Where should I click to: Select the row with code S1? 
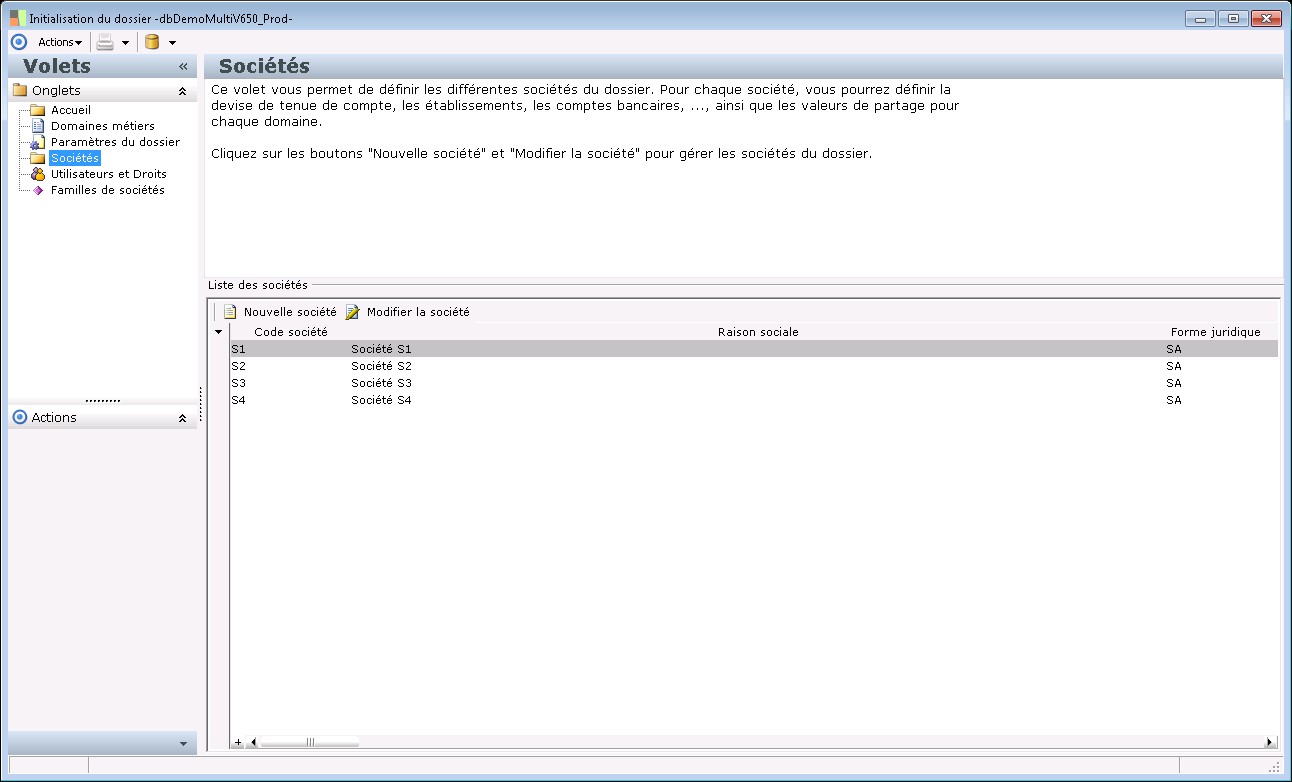tap(754, 349)
